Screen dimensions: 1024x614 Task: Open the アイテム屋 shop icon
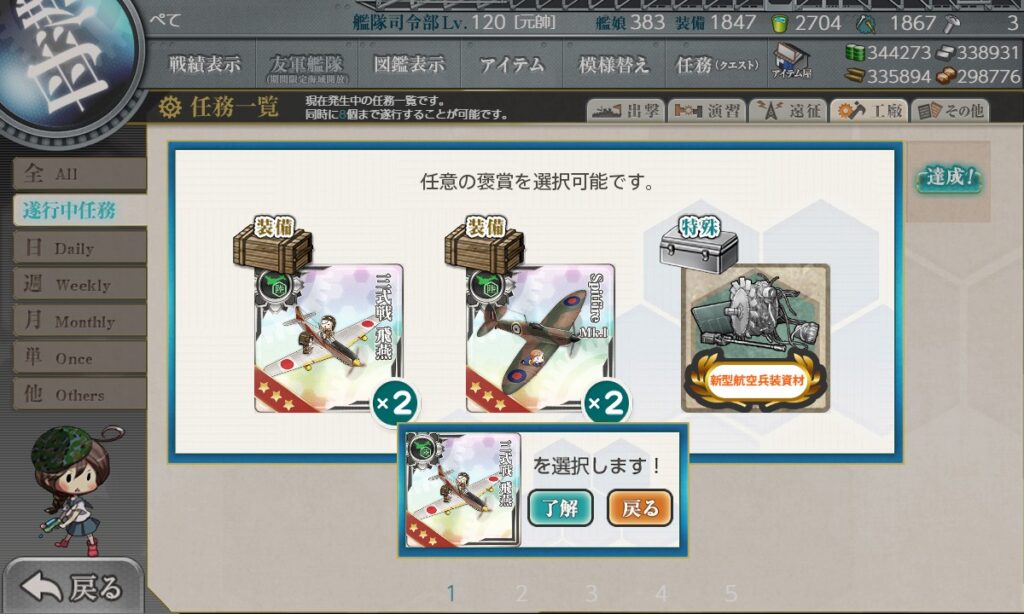click(792, 61)
